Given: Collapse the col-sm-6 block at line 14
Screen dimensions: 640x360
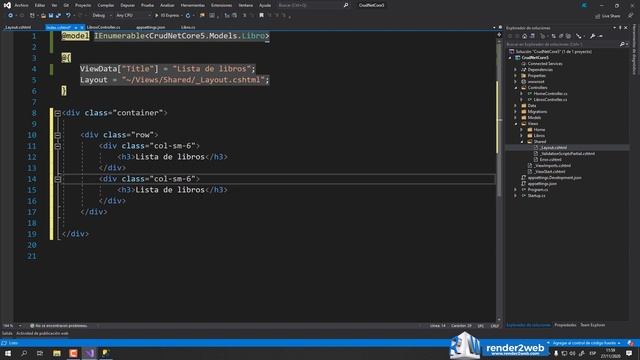Looking at the screenshot, I should coord(58,179).
